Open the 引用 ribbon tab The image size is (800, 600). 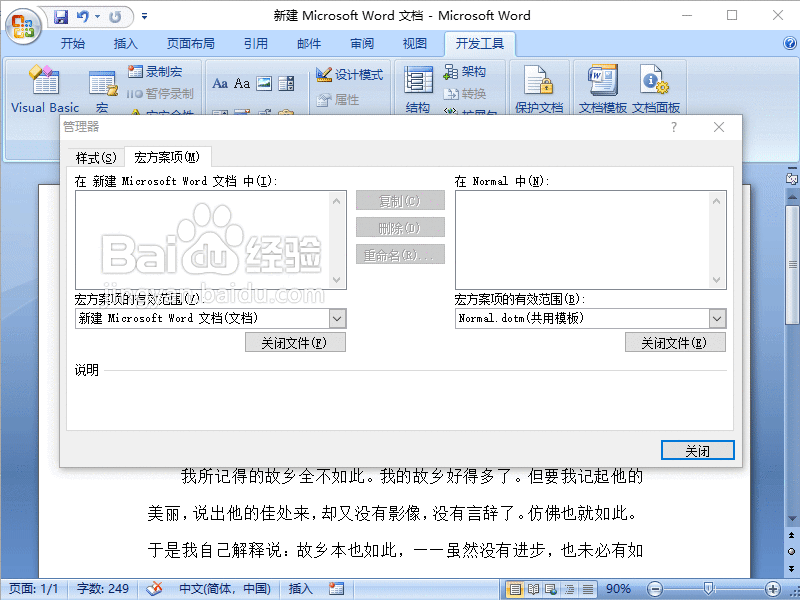tap(256, 44)
